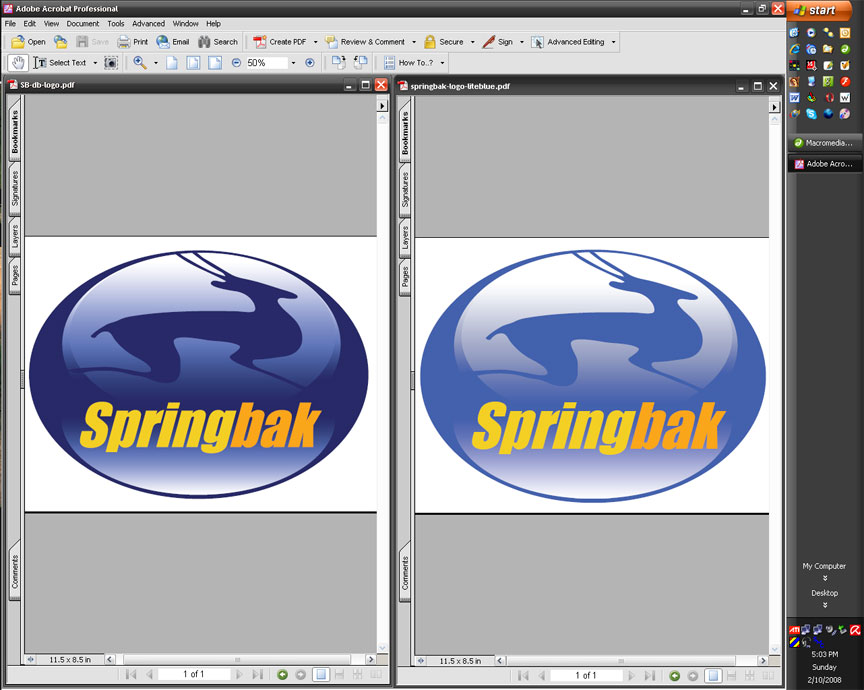
Task: Open the zoom percentage dropdown arrow
Action: (x=293, y=62)
